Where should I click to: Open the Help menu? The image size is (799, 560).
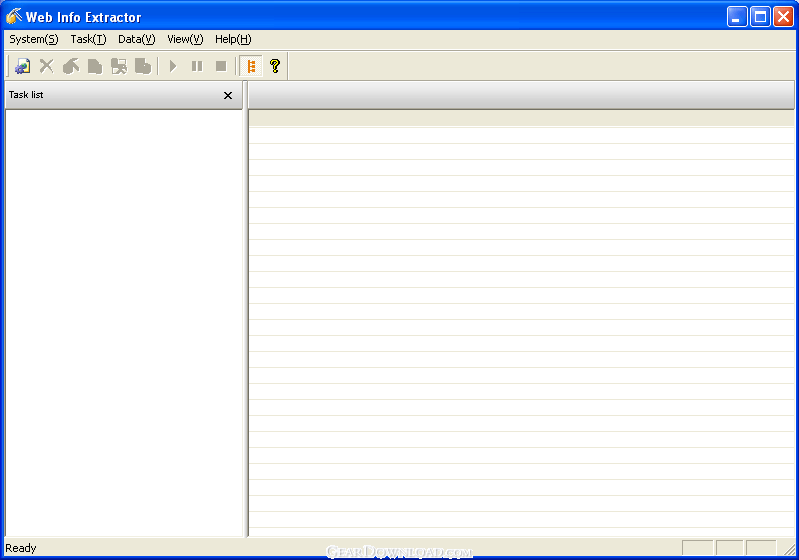(233, 39)
